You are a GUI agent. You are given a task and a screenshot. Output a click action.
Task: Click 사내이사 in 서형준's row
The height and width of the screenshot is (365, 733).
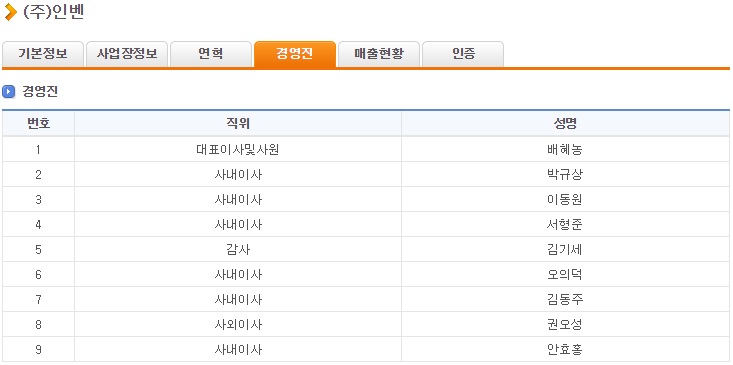point(238,225)
